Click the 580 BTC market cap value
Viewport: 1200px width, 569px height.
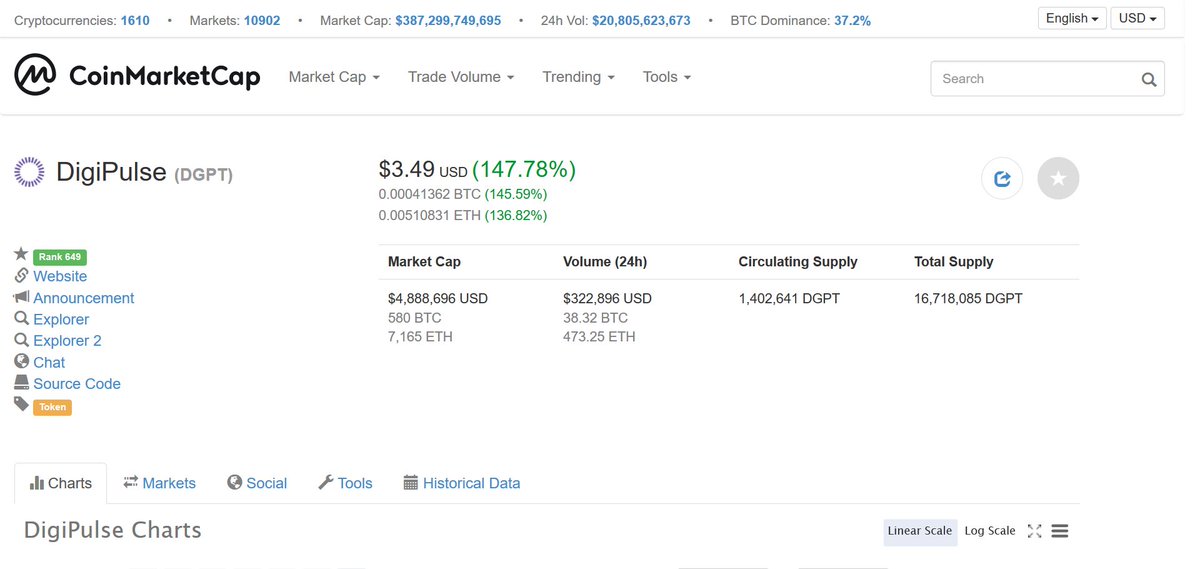[414, 318]
